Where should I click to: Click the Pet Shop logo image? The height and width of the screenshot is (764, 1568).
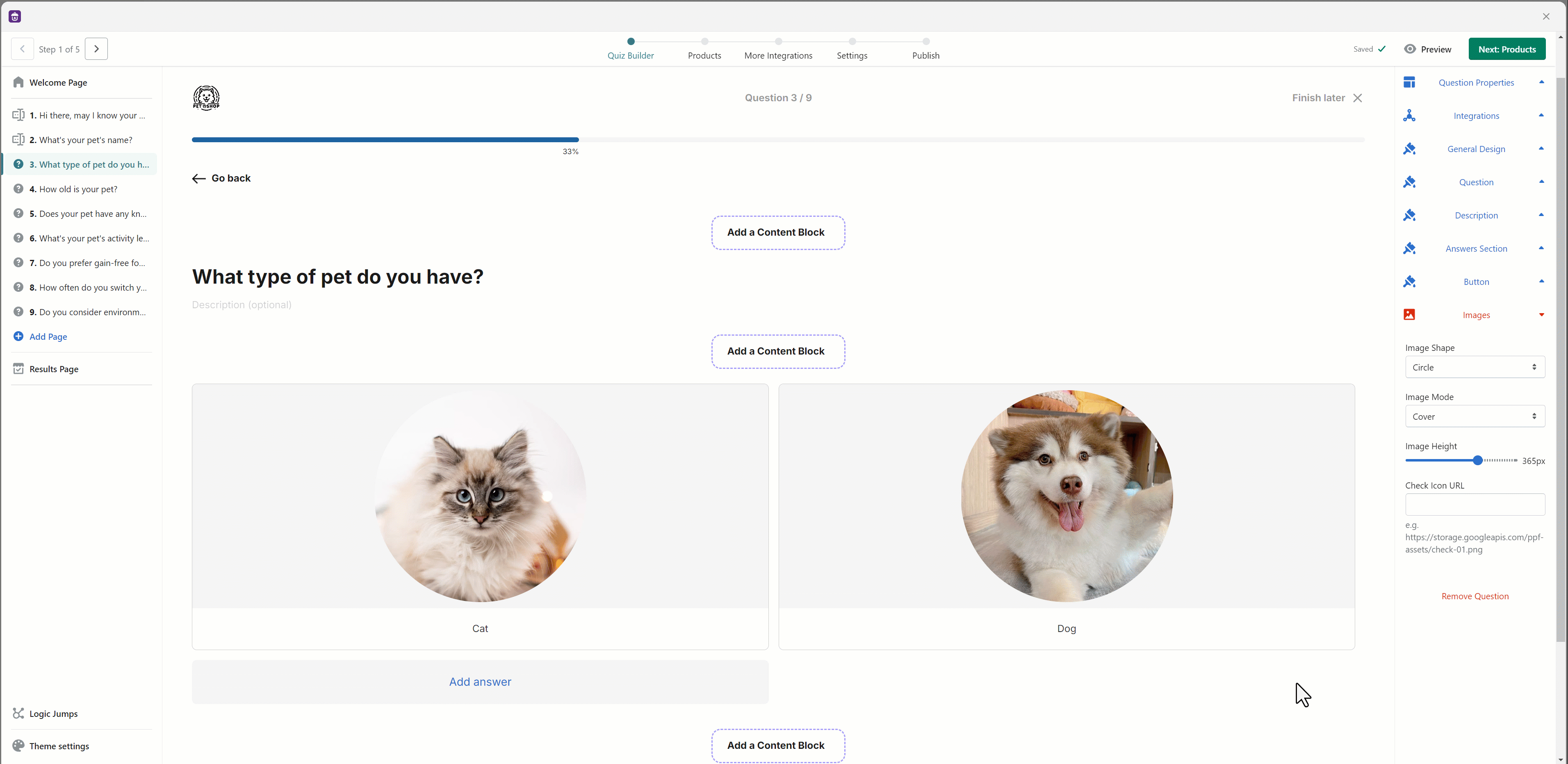click(x=206, y=97)
